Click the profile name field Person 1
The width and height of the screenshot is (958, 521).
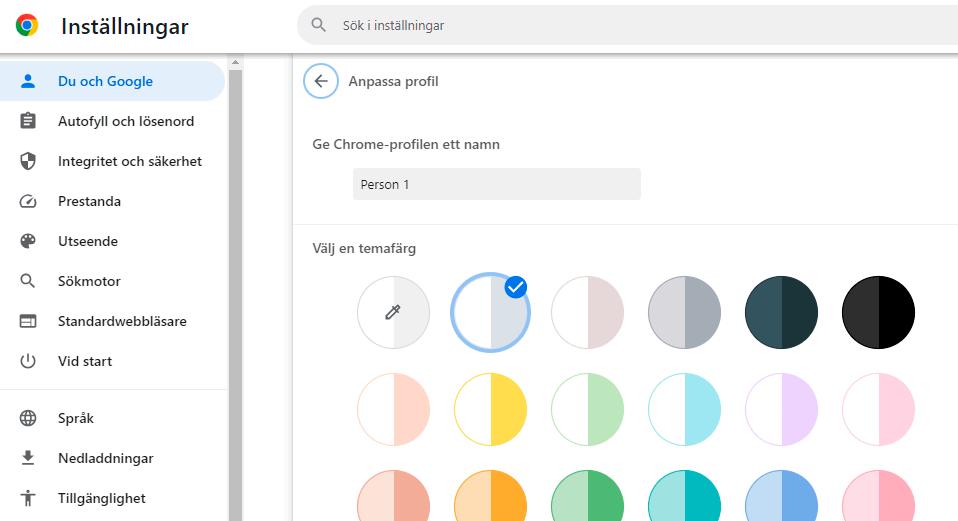click(x=496, y=184)
